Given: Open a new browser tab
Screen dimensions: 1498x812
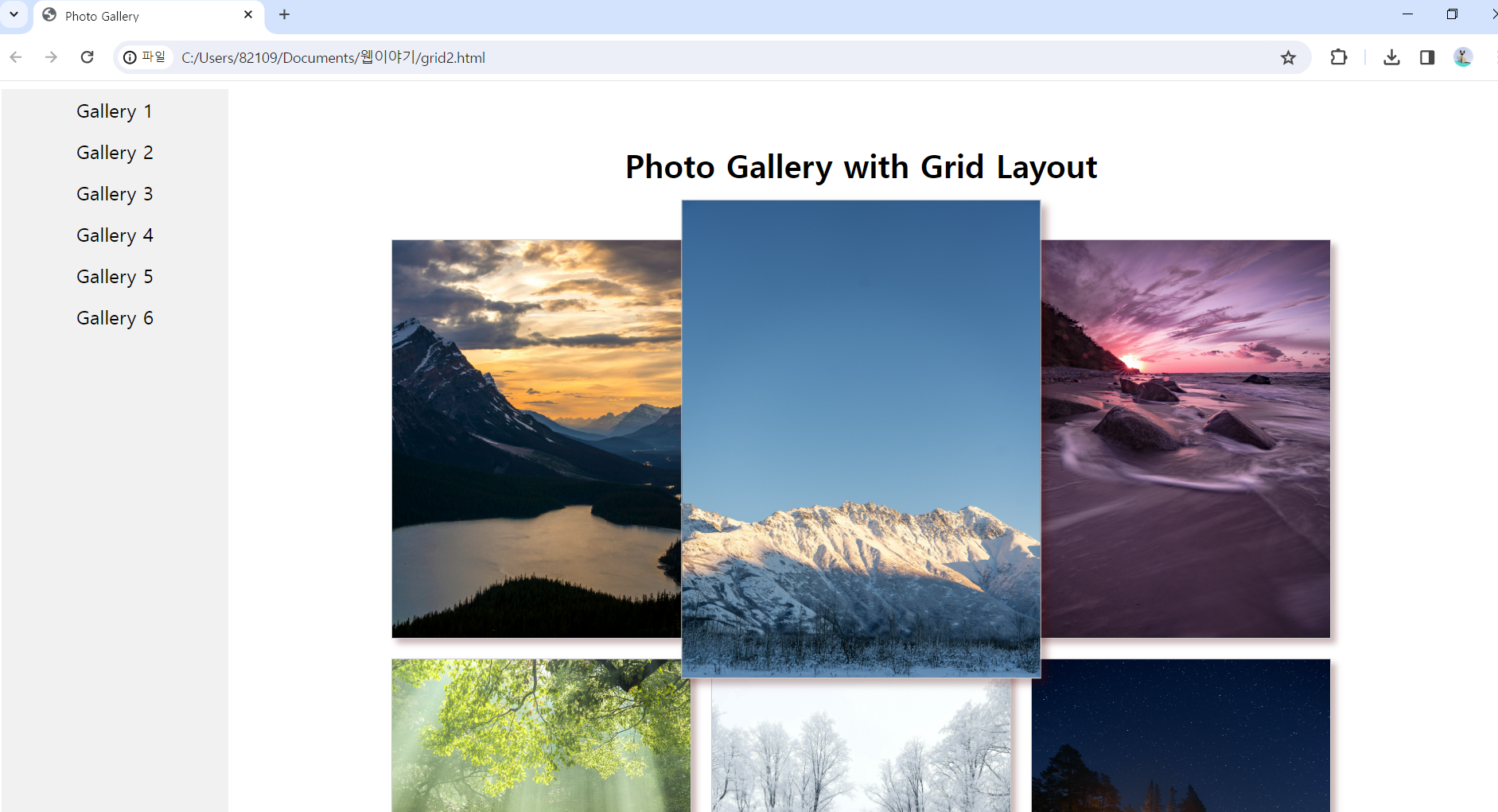Looking at the screenshot, I should click(284, 14).
